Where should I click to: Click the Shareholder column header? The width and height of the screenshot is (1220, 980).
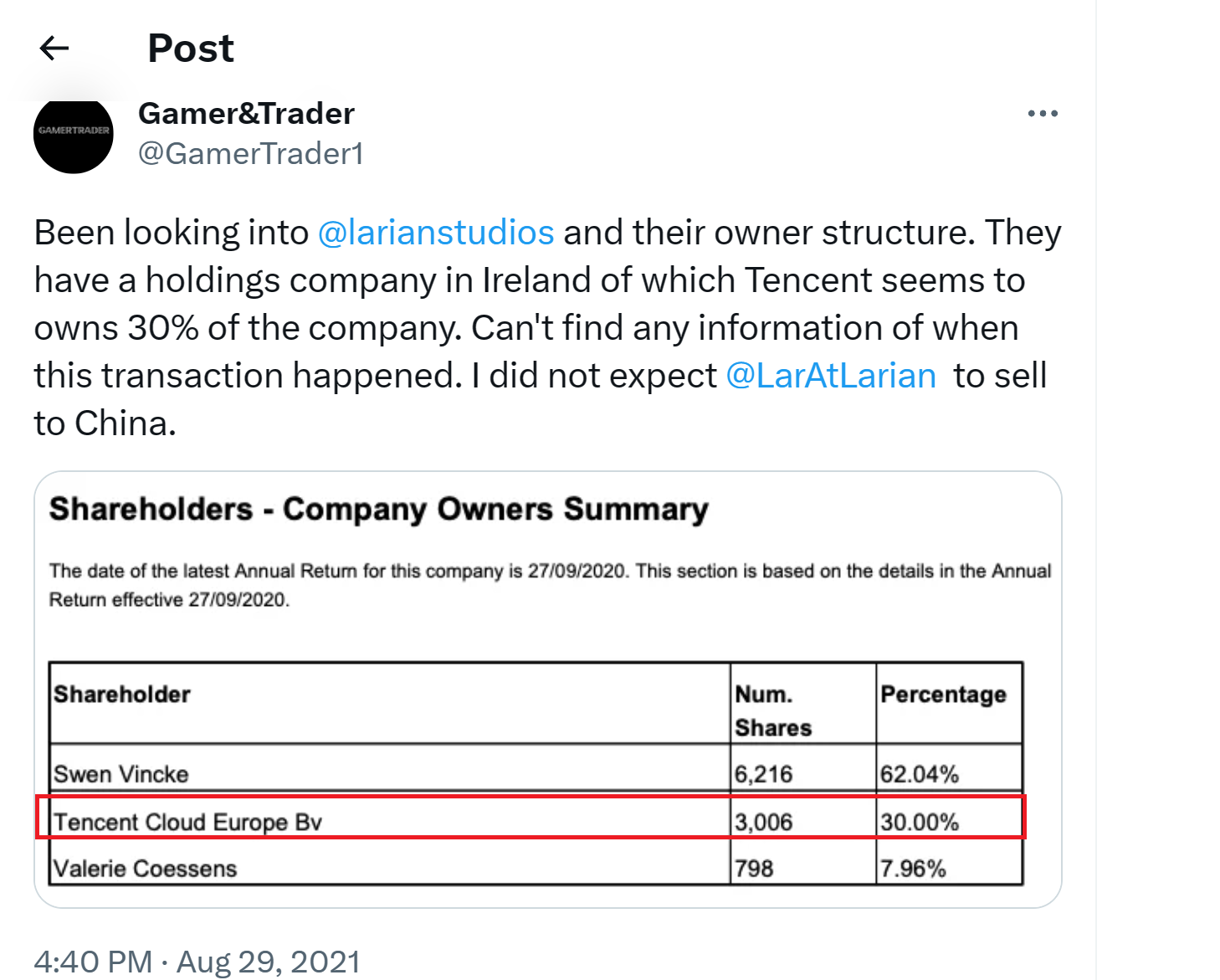click(122, 695)
